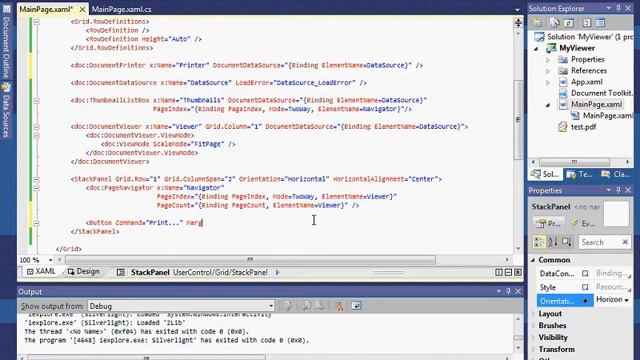640x360 pixels.
Task: Select App.xaml in Solution Explorer
Action: point(587,82)
